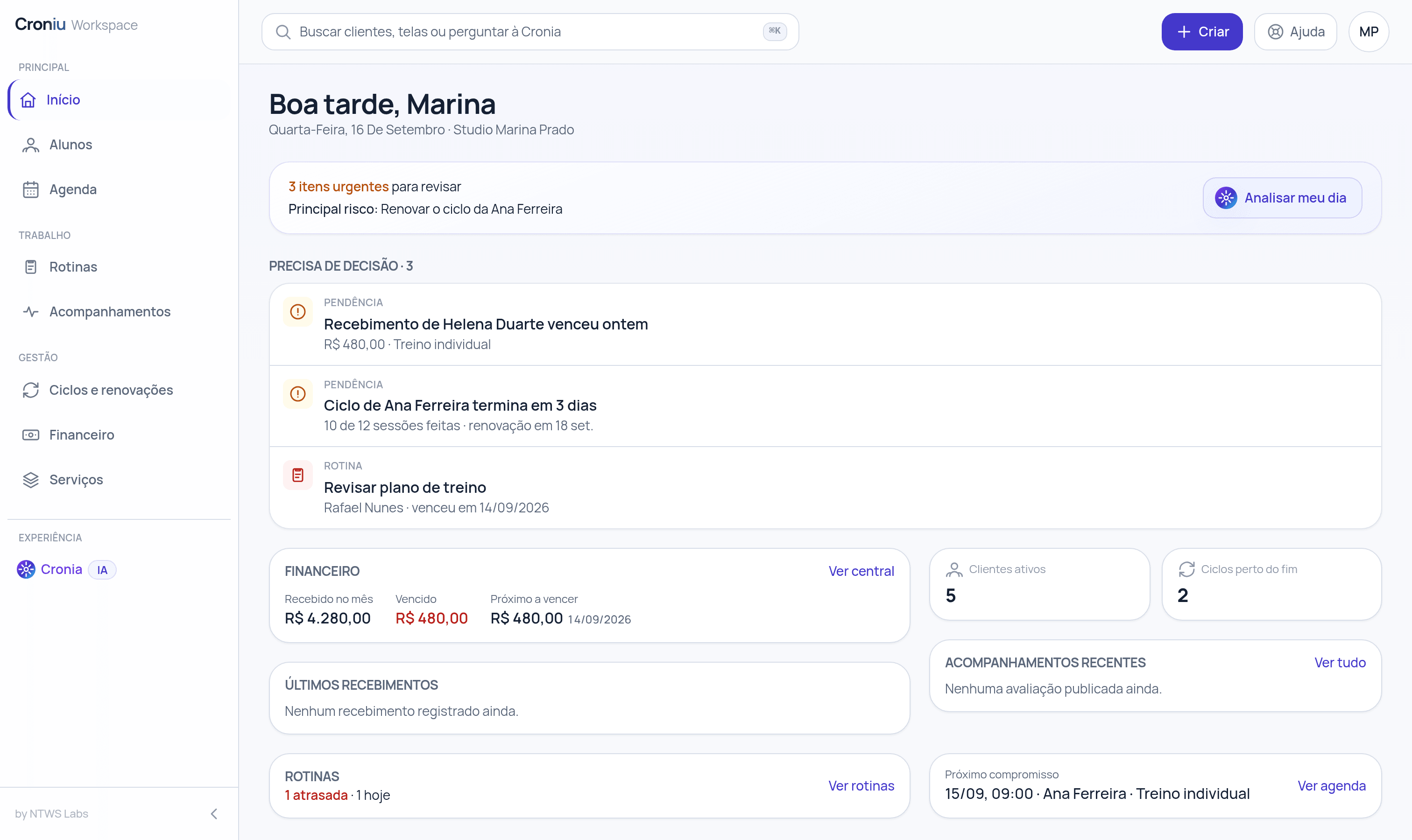
Task: Go to the Agenda section
Action: pyautogui.click(x=119, y=189)
